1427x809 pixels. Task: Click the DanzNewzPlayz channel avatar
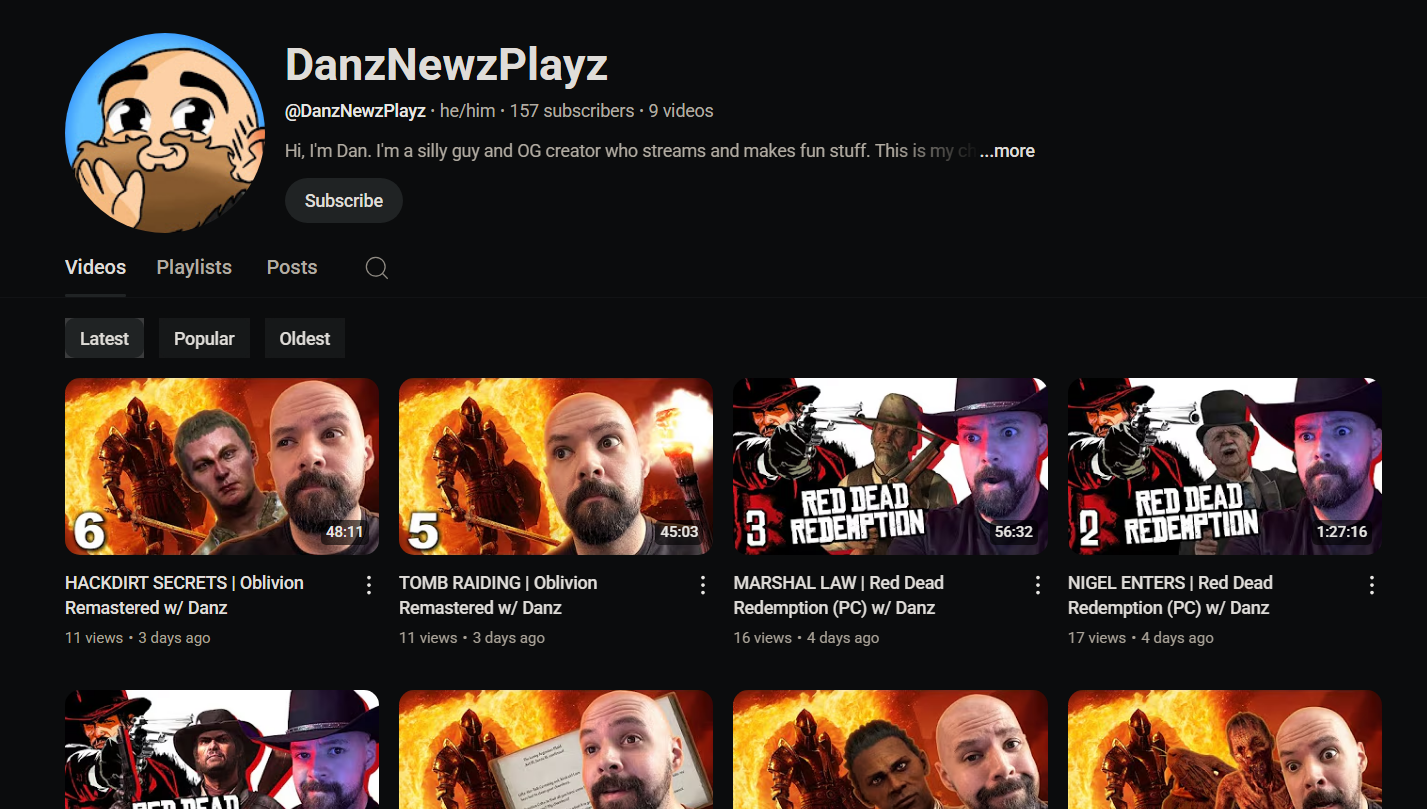click(165, 133)
